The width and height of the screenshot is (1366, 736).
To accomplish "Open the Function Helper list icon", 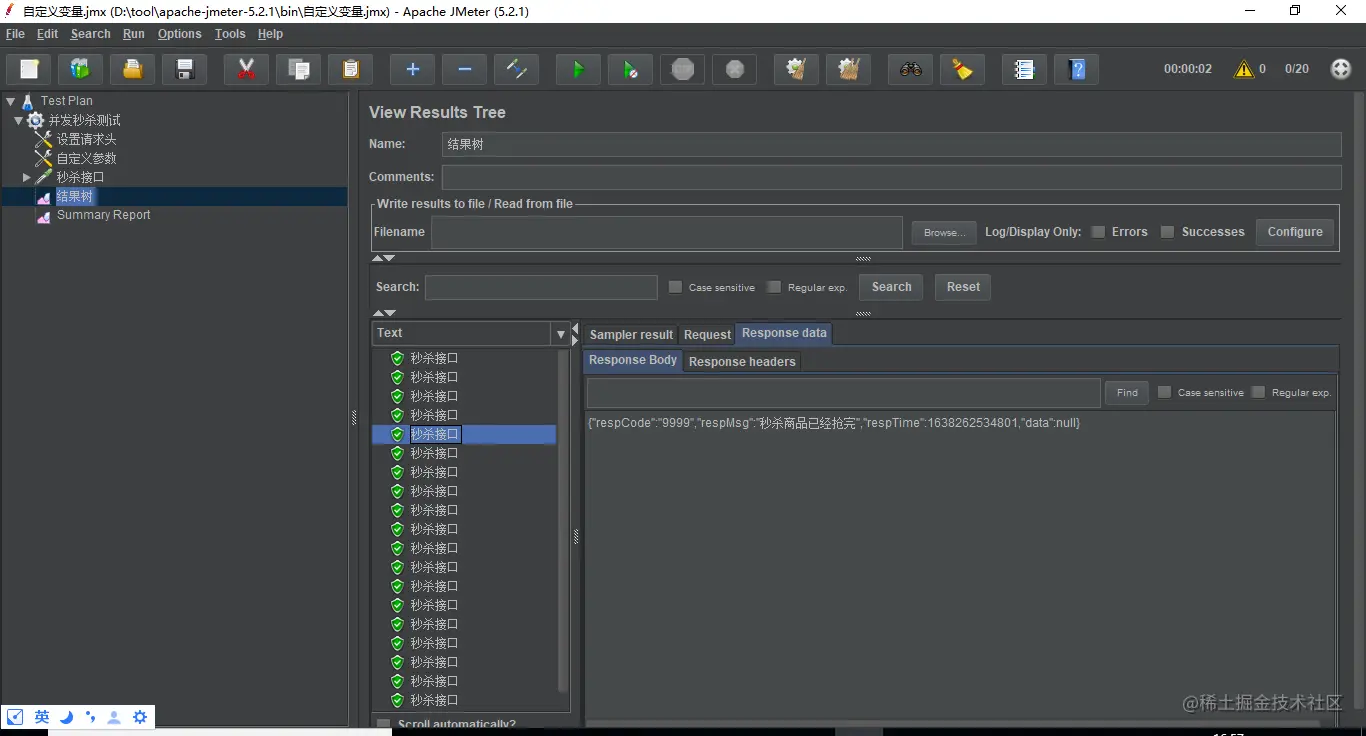I will (1024, 69).
